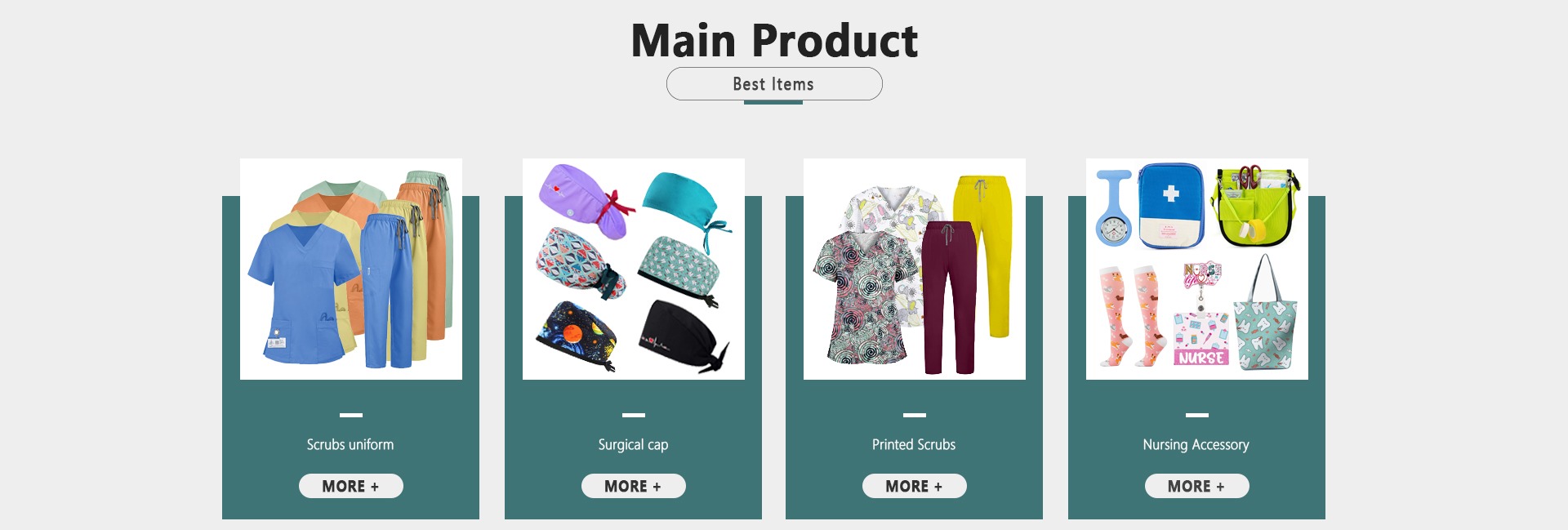Click the yellow scrub pants
This screenshot has width=1568, height=530.
point(987,255)
